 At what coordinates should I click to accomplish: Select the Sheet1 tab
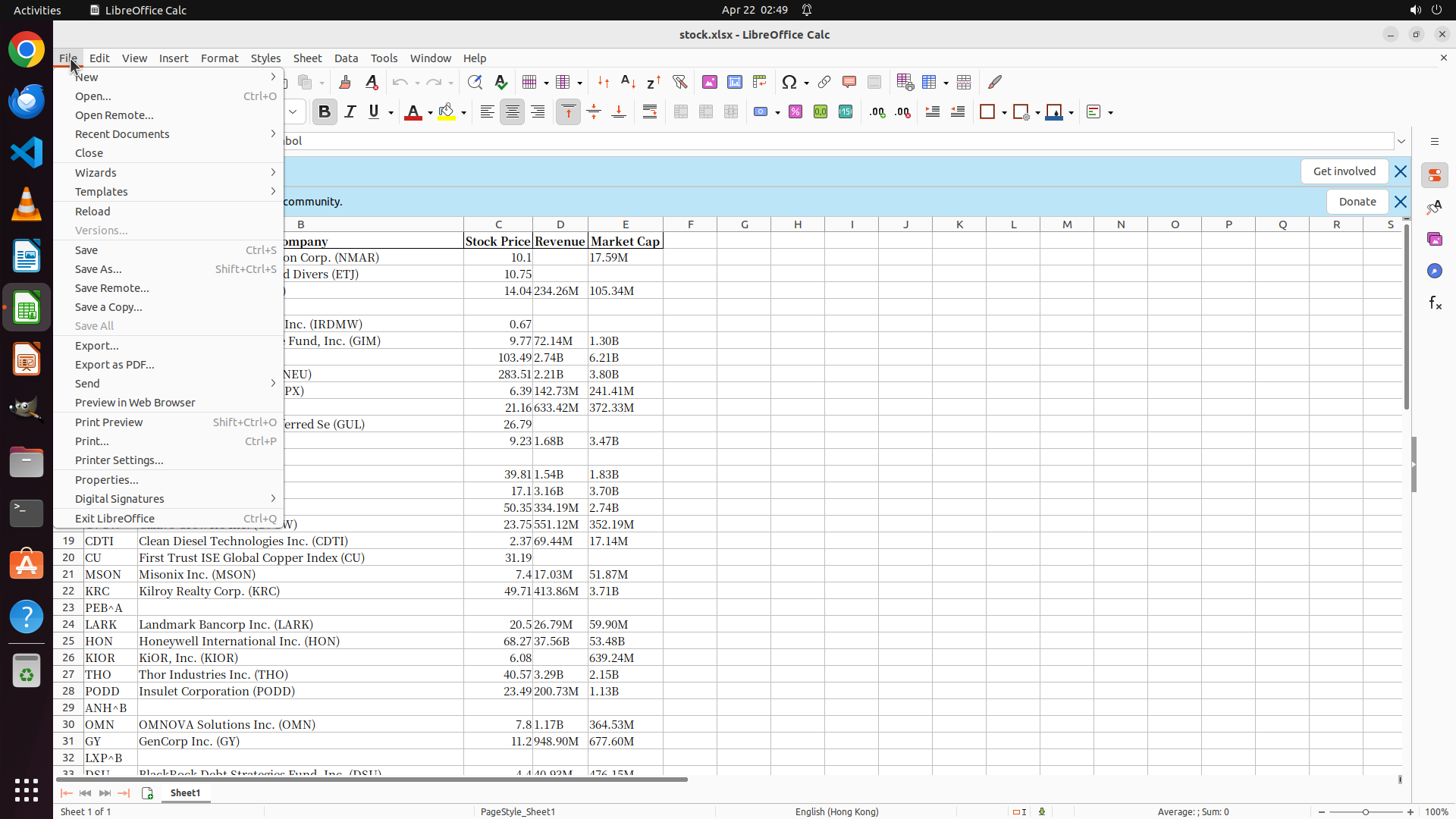pos(185,793)
